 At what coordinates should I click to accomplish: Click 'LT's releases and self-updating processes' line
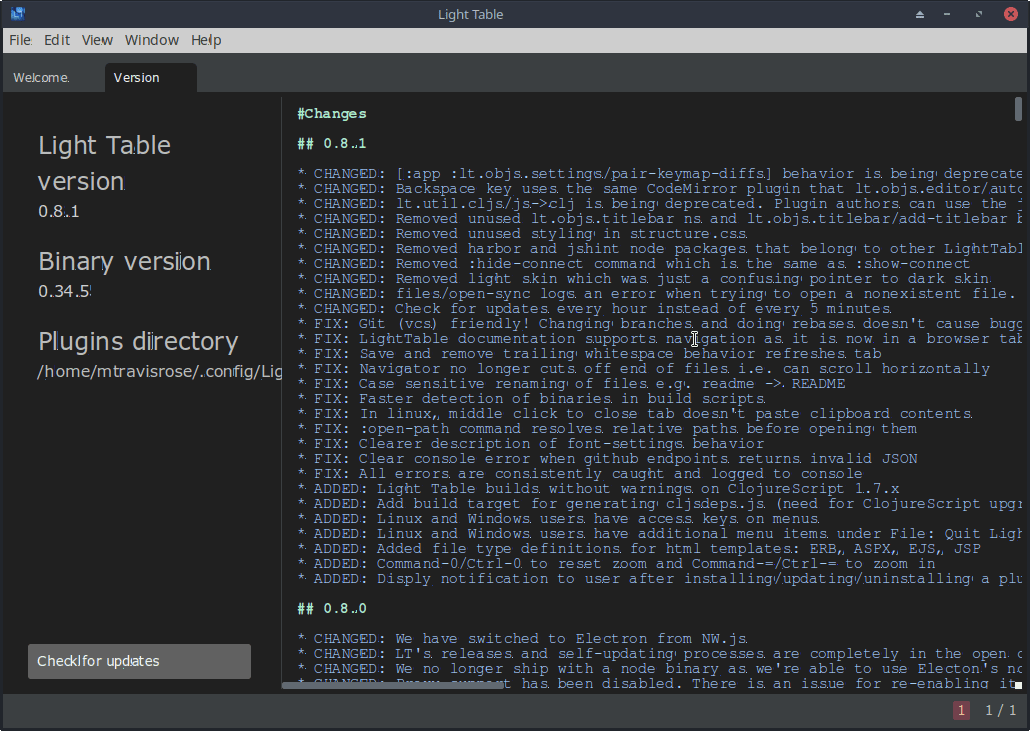pyautogui.click(x=660, y=653)
